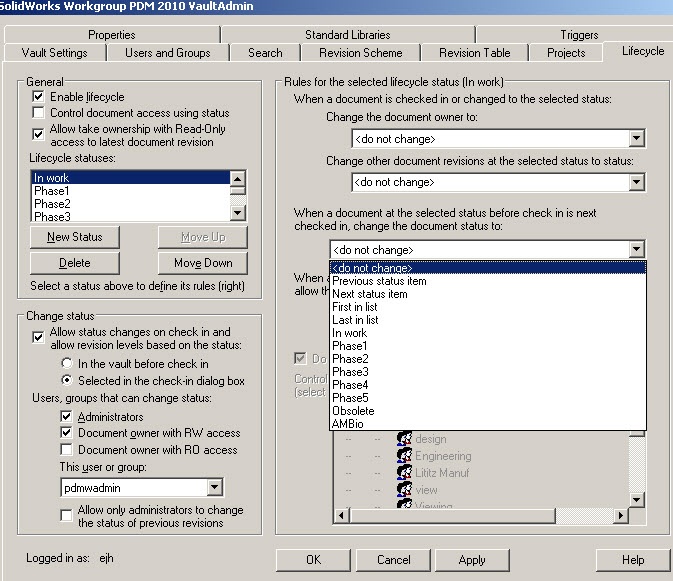Click the New Status button
Viewport: 673px width, 581px height.
point(75,237)
